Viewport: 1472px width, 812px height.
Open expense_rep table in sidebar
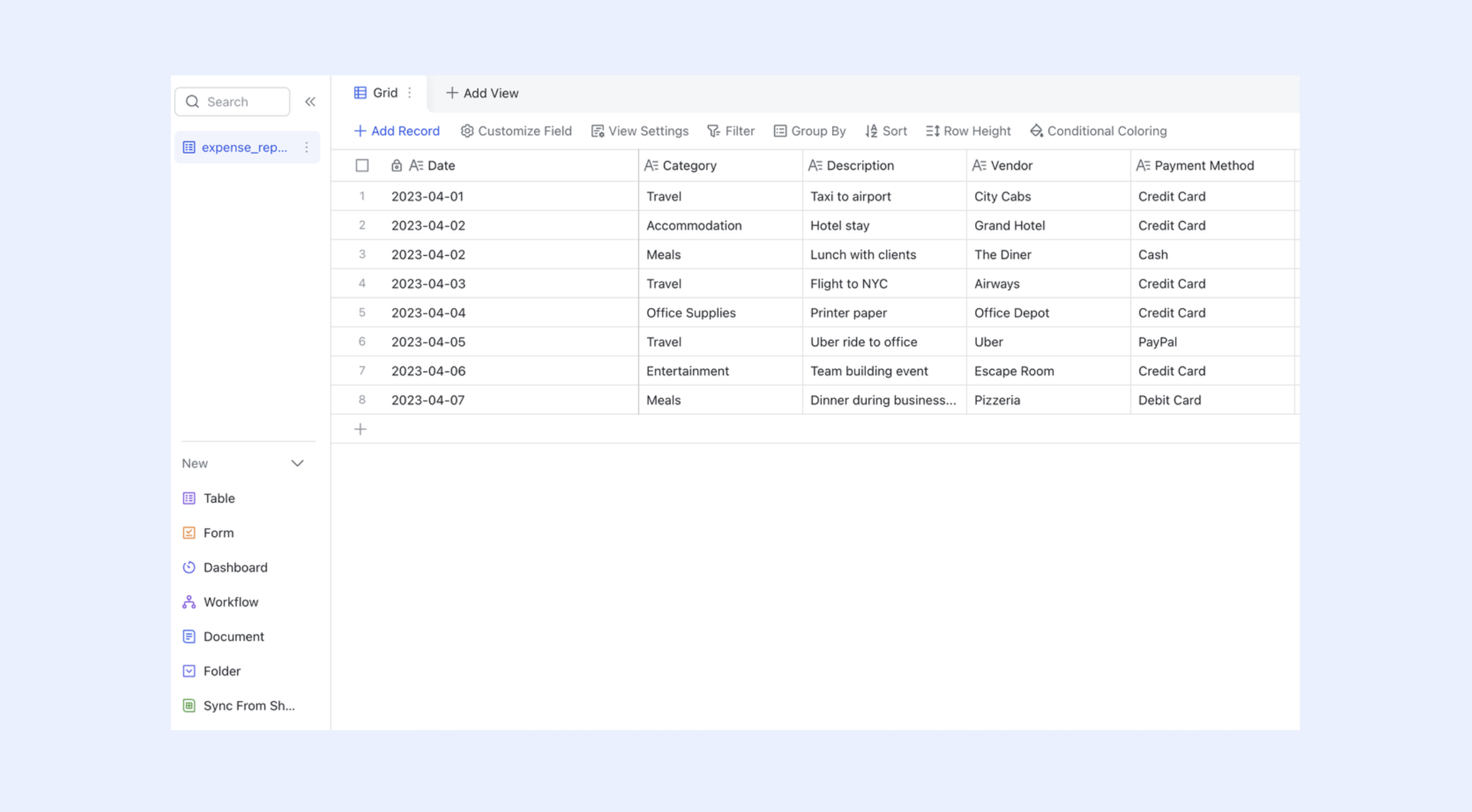click(x=247, y=147)
